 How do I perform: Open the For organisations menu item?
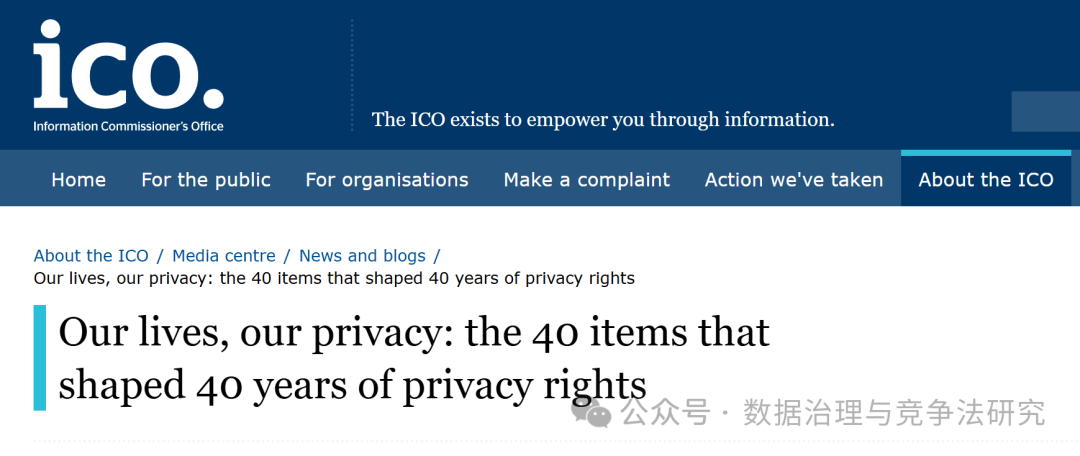pos(387,180)
